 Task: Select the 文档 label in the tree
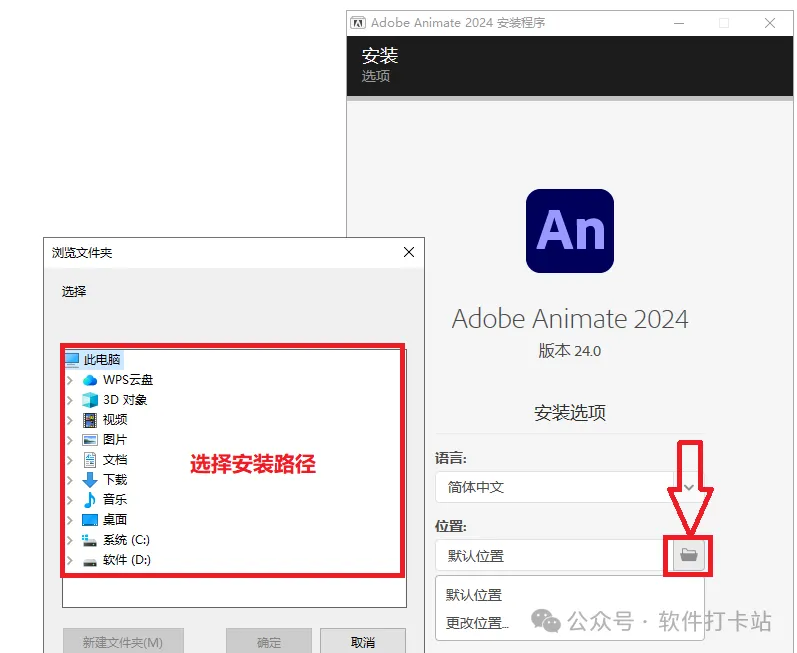(115, 460)
